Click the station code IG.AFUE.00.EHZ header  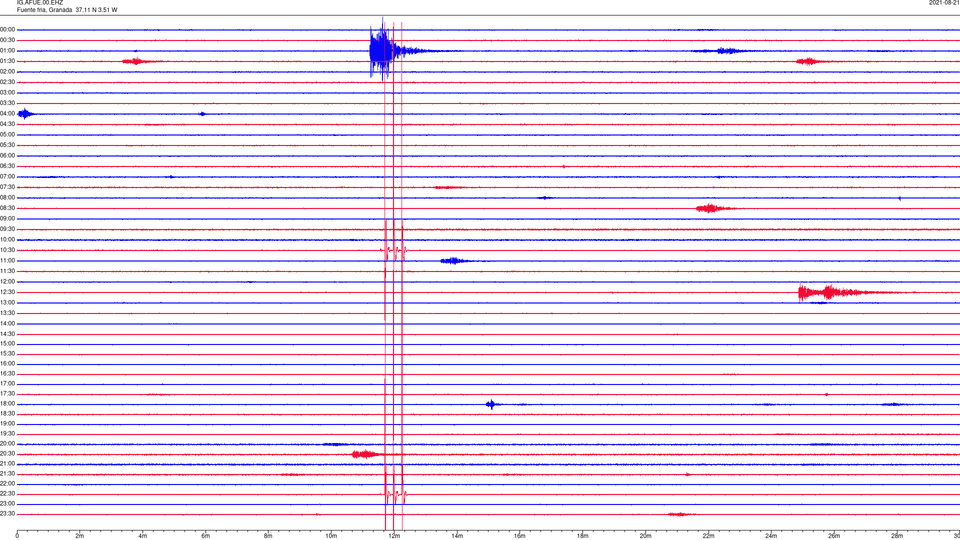pyautogui.click(x=40, y=3)
